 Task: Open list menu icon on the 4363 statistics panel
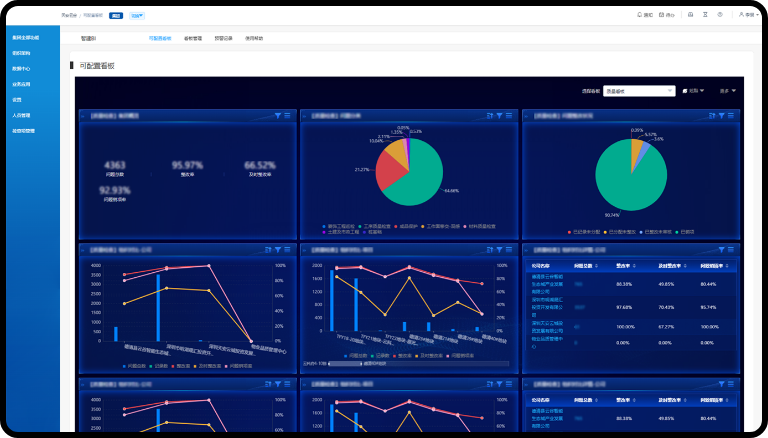[288, 116]
